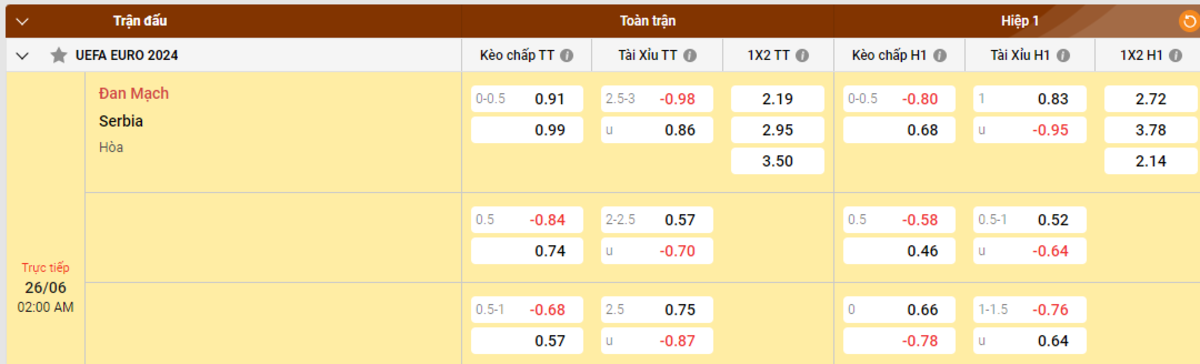
Task: Open info icon next to Tài Xỉu H1
Action: 1061,56
